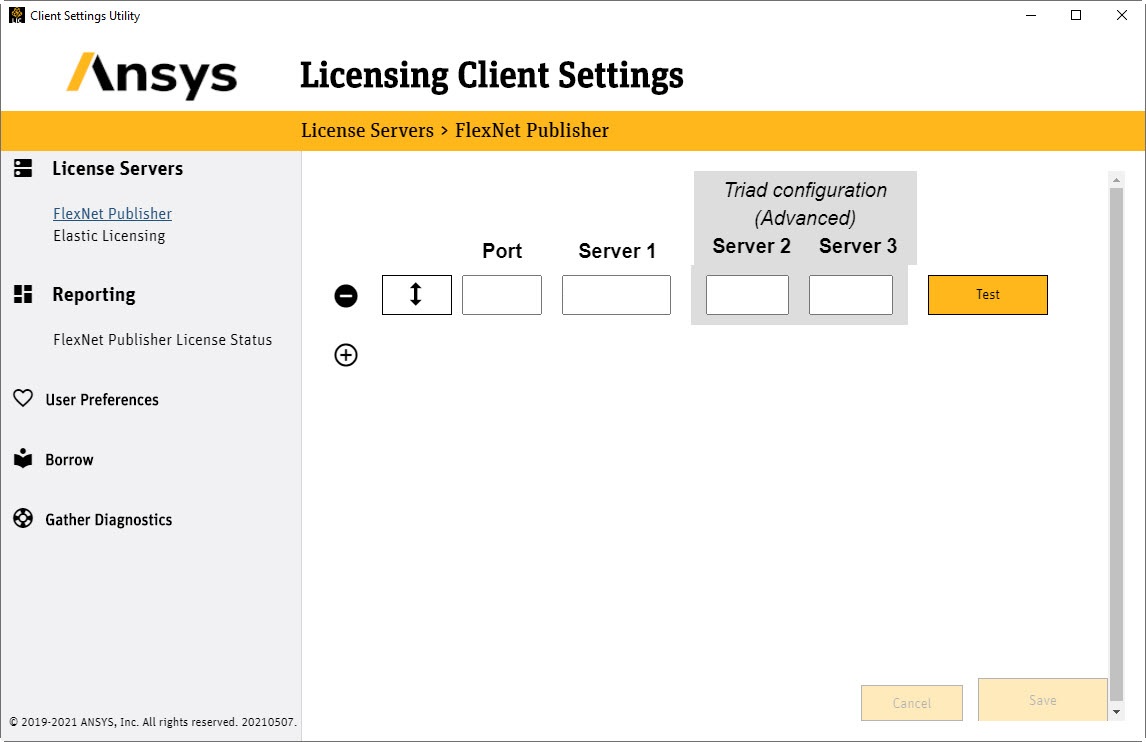Viewport: 1146px width, 742px height.
Task: Click the Cancel button
Action: (911, 703)
